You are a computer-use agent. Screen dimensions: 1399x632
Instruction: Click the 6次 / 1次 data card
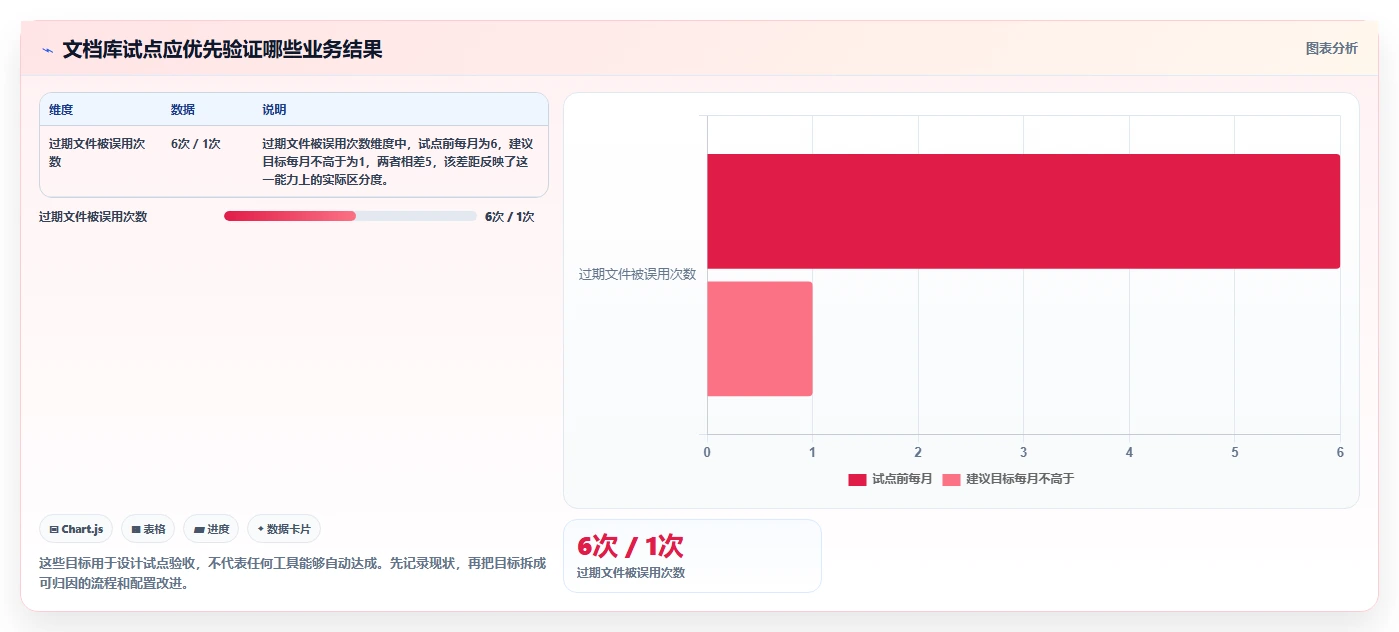click(x=692, y=556)
